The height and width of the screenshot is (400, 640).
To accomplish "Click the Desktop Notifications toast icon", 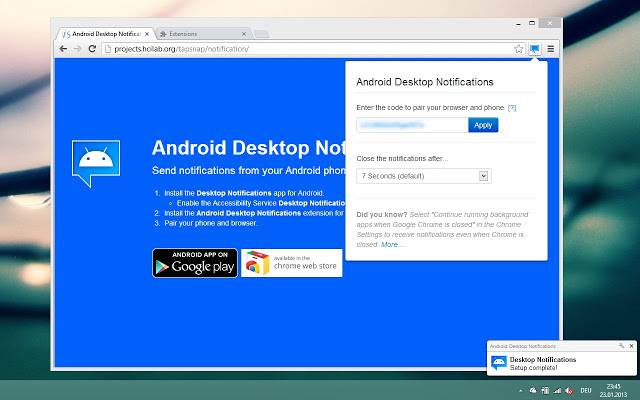I will pyautogui.click(x=498, y=363).
